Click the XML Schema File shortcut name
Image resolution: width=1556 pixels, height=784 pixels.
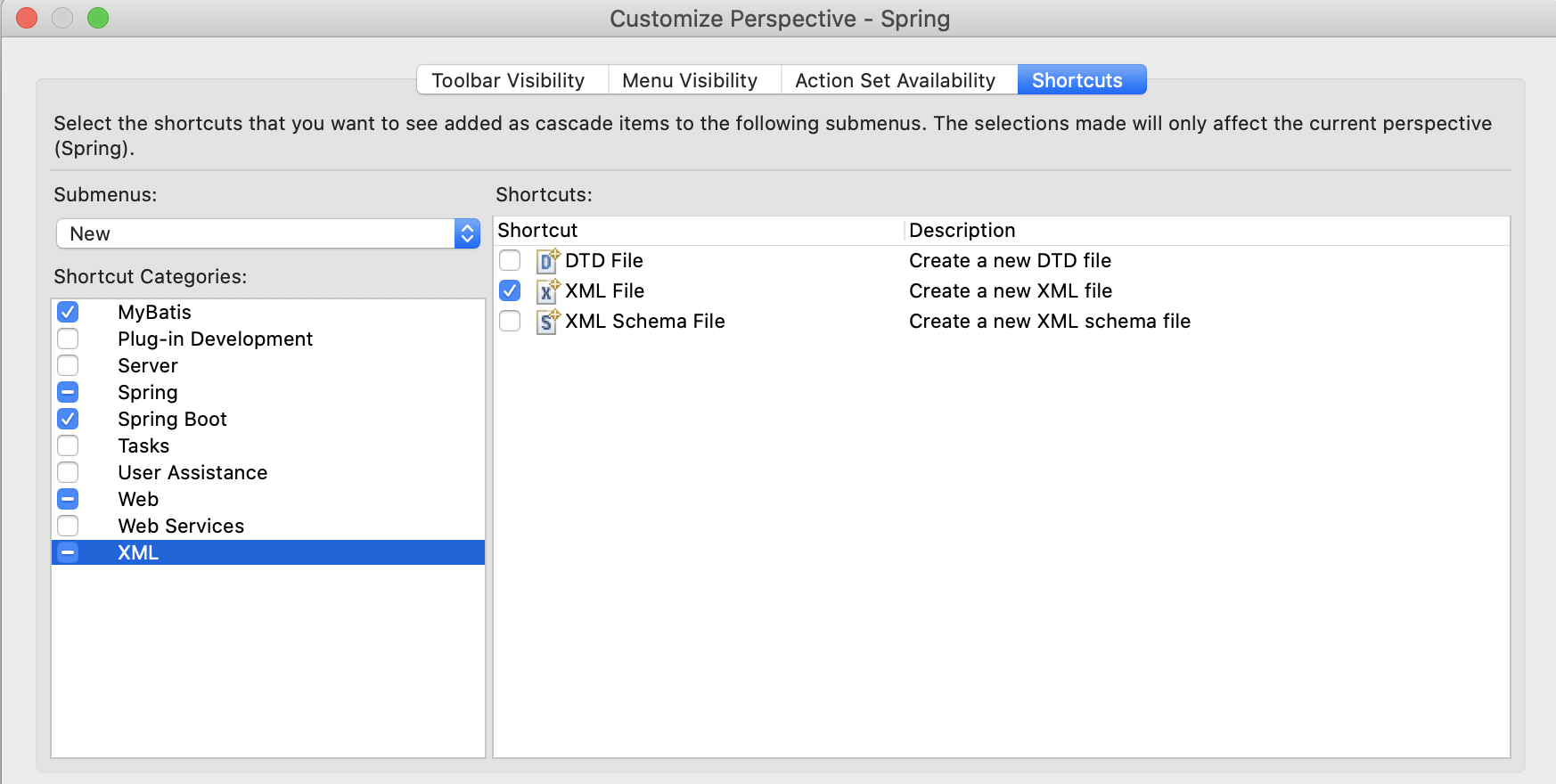pos(645,321)
